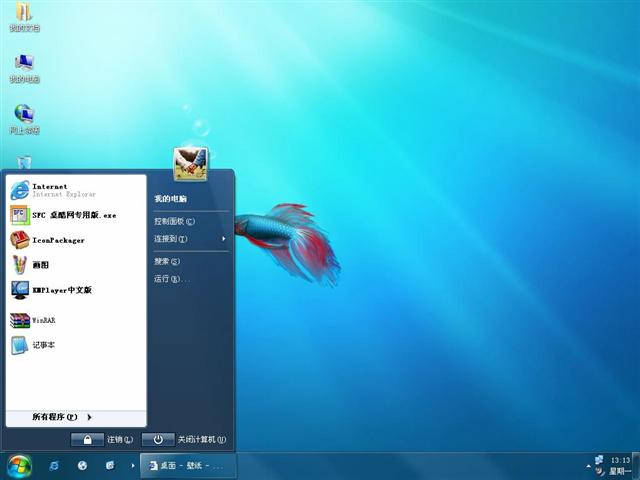The width and height of the screenshot is (640, 480).
Task: Click the user account picture thumbnail
Action: pyautogui.click(x=191, y=164)
